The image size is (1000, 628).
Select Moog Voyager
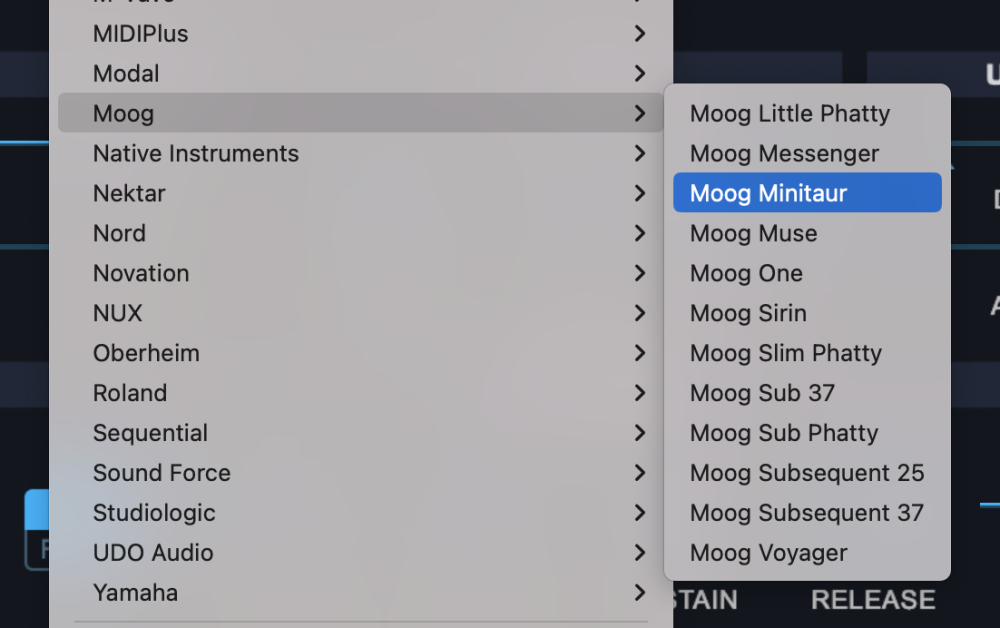[768, 553]
